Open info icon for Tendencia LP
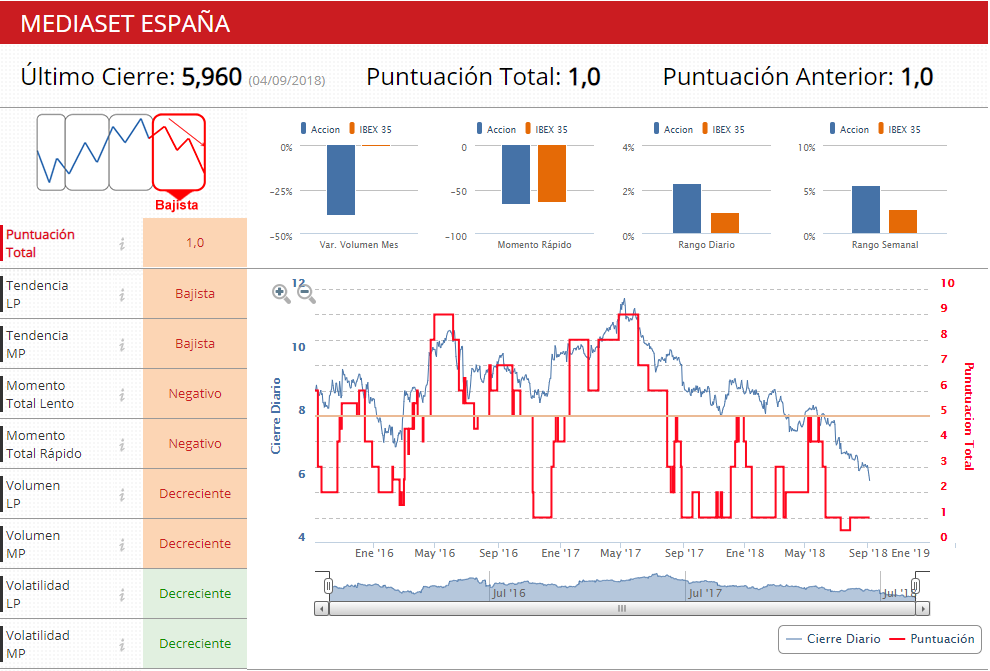Screen dimensions: 990x671 point(122,294)
